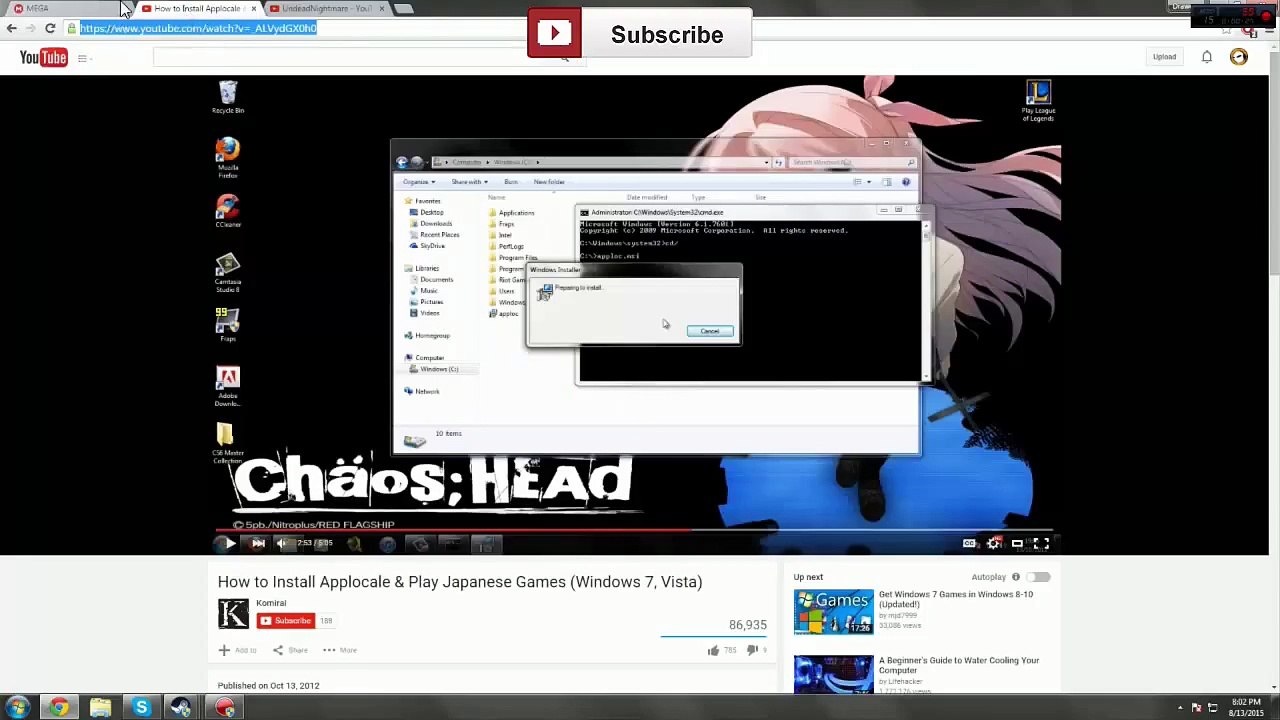This screenshot has width=1280, height=720.
Task: Click the Mozilla Firefox icon in video
Action: point(228,156)
